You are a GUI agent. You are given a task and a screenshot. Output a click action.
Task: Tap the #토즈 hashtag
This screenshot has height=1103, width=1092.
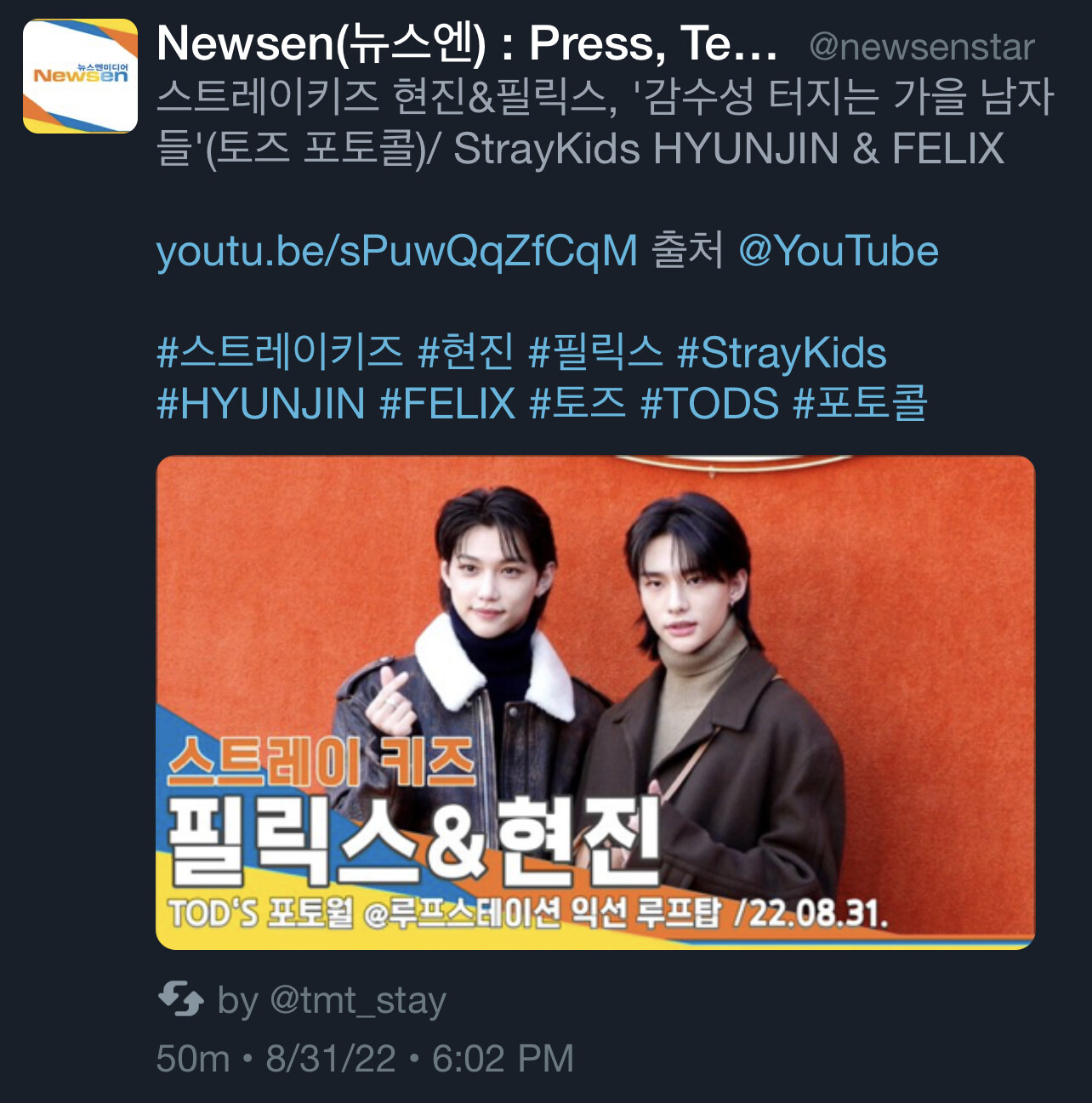click(x=578, y=403)
